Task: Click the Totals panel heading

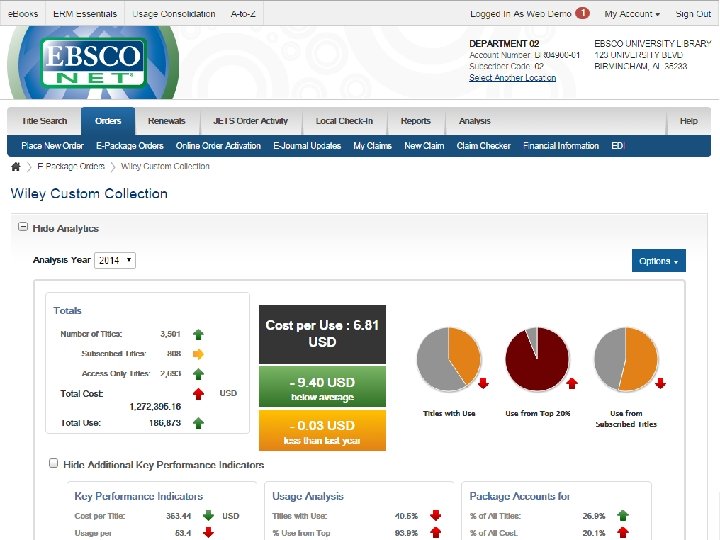Action: click(x=67, y=310)
